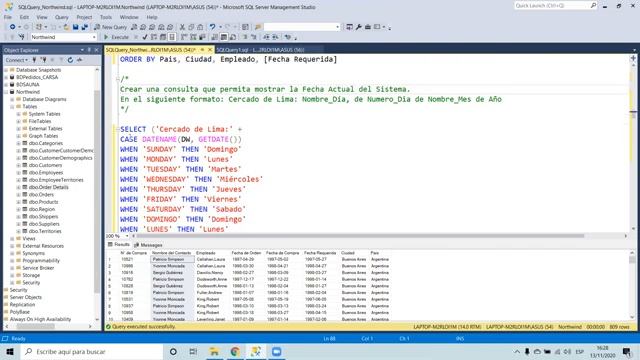Open the Tools menu
The height and width of the screenshot is (360, 640).
[106, 17]
